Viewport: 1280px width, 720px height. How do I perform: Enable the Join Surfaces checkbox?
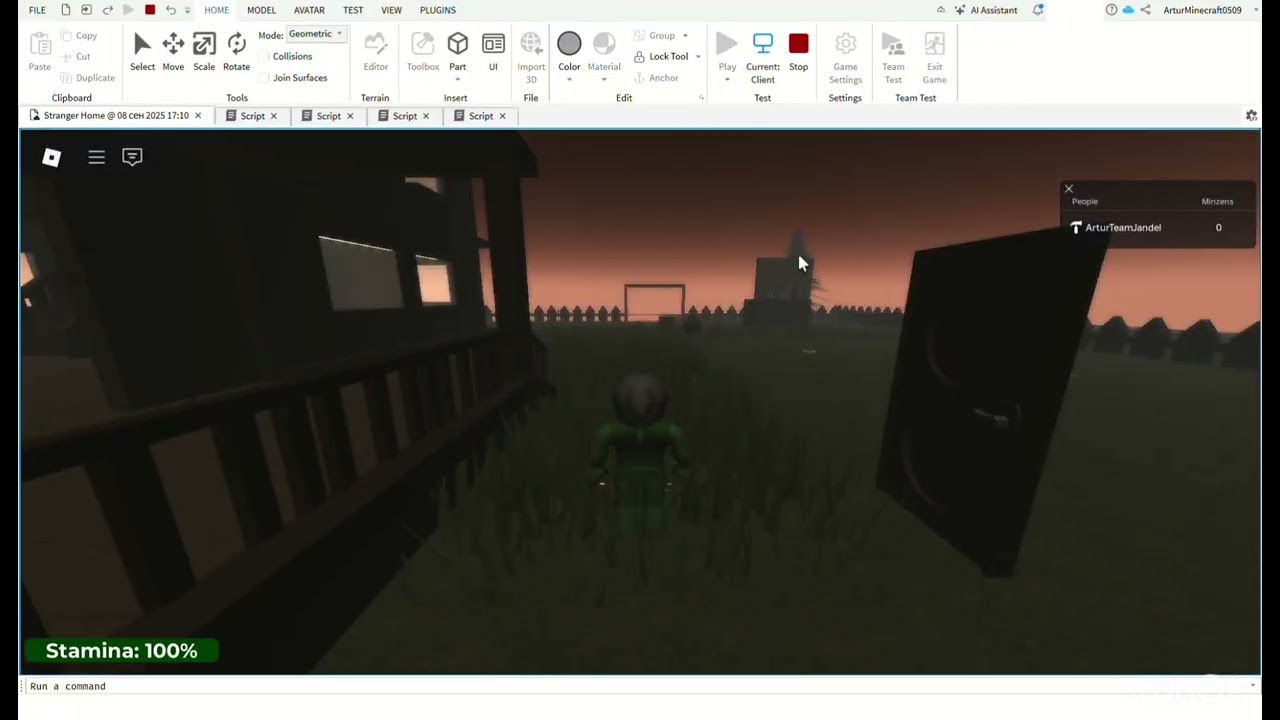coord(264,78)
